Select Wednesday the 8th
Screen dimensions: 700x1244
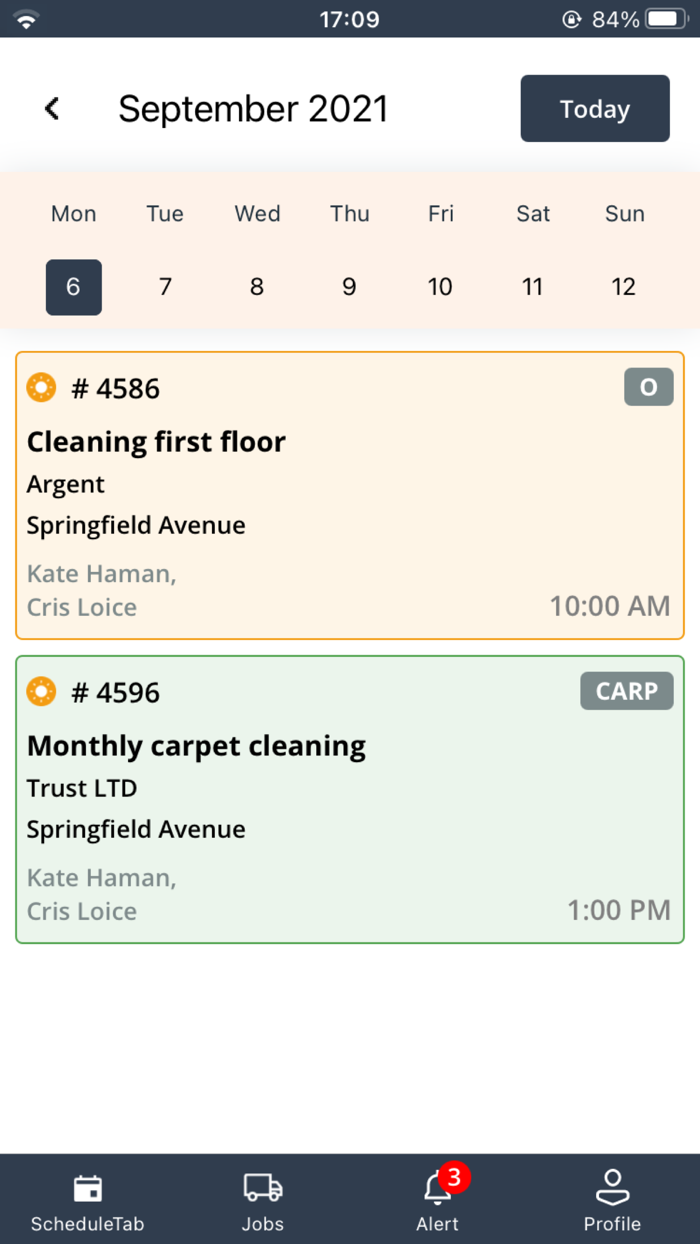(x=257, y=287)
